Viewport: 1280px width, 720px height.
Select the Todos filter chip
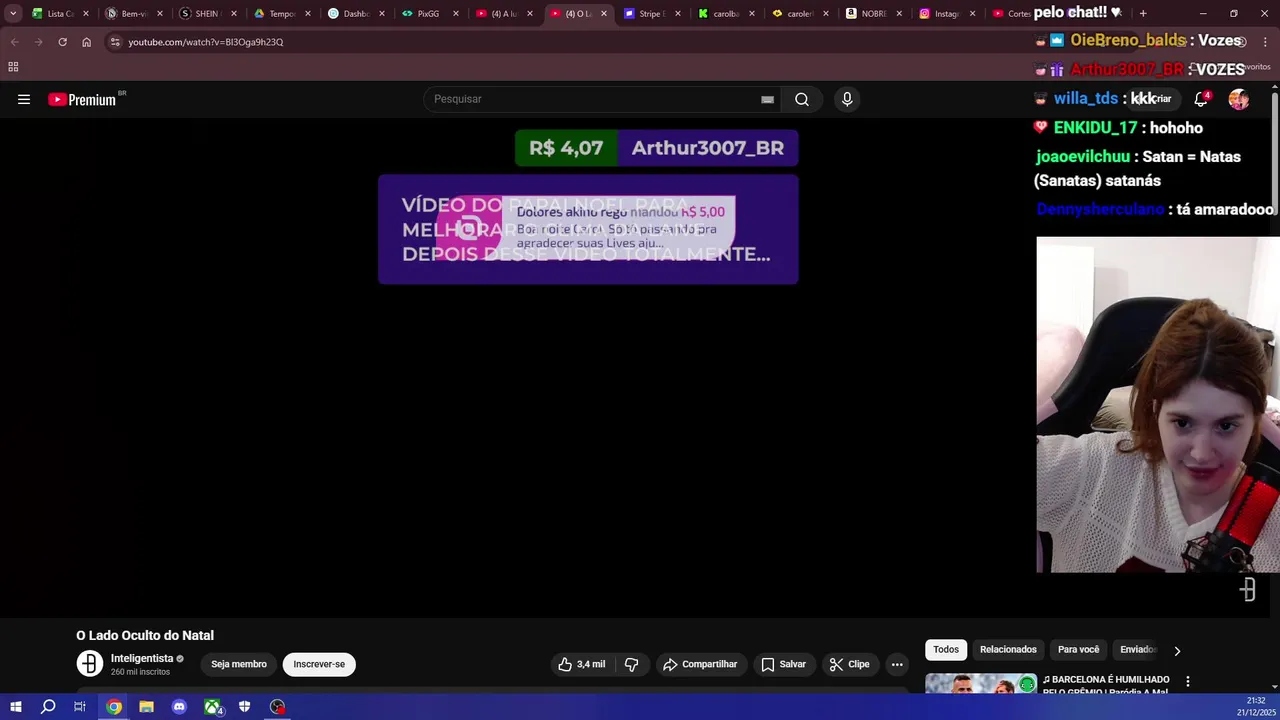[x=946, y=650]
